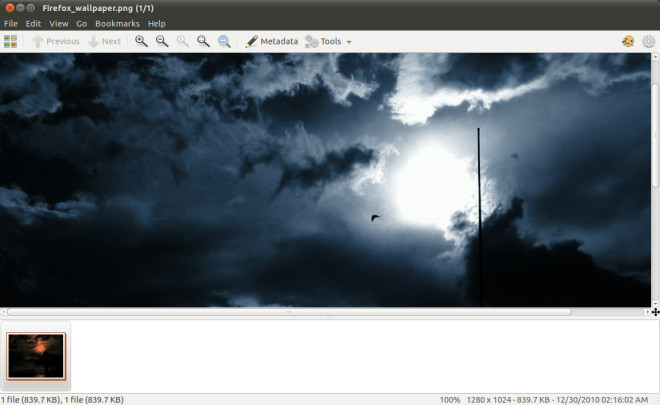Click the zoom to fit magnifier

point(203,41)
